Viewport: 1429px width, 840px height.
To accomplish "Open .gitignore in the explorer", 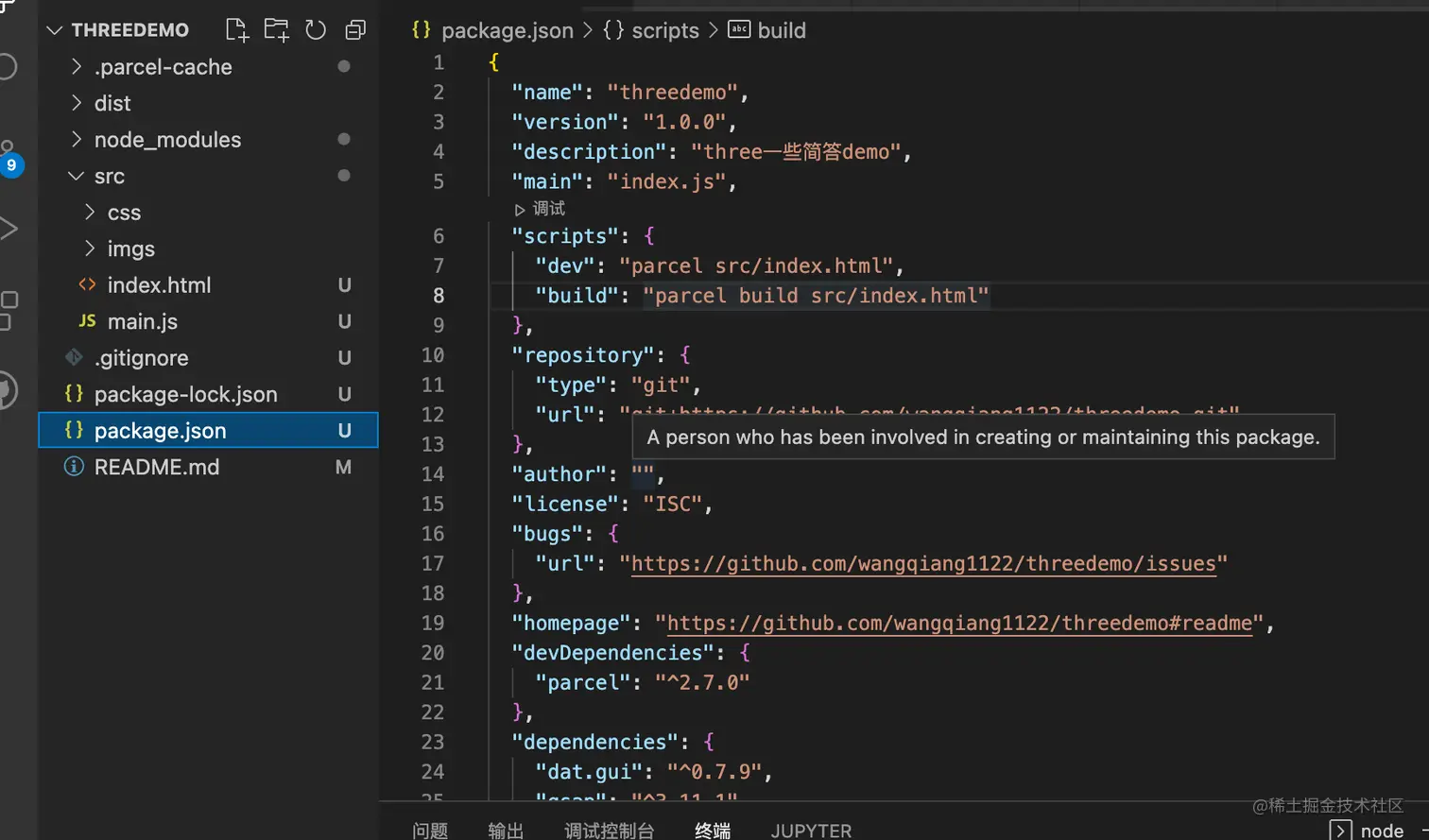I will pos(142,357).
